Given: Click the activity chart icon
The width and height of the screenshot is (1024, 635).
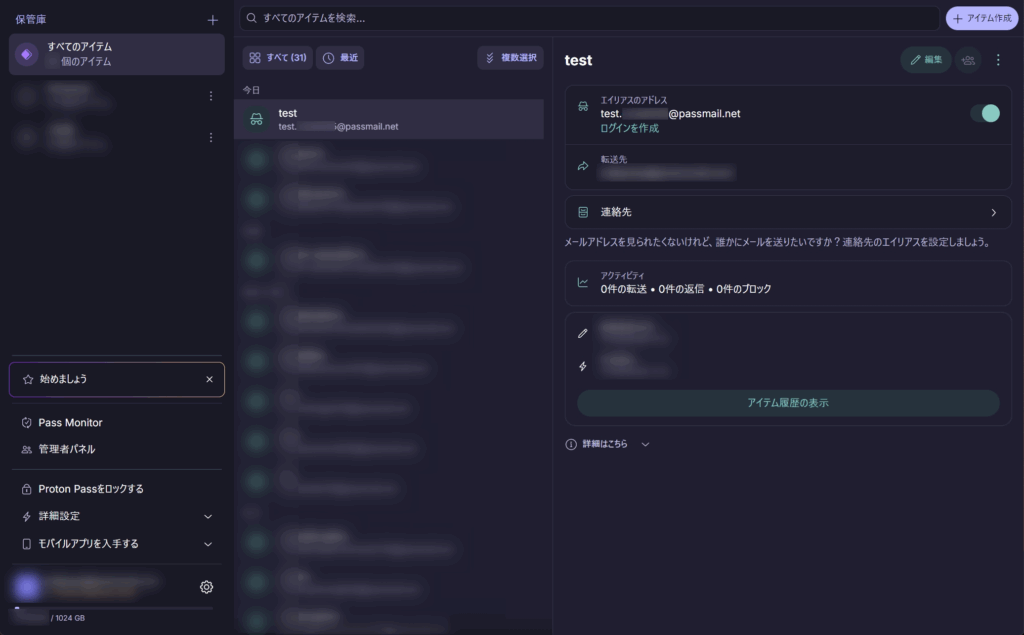Looking at the screenshot, I should point(583,282).
